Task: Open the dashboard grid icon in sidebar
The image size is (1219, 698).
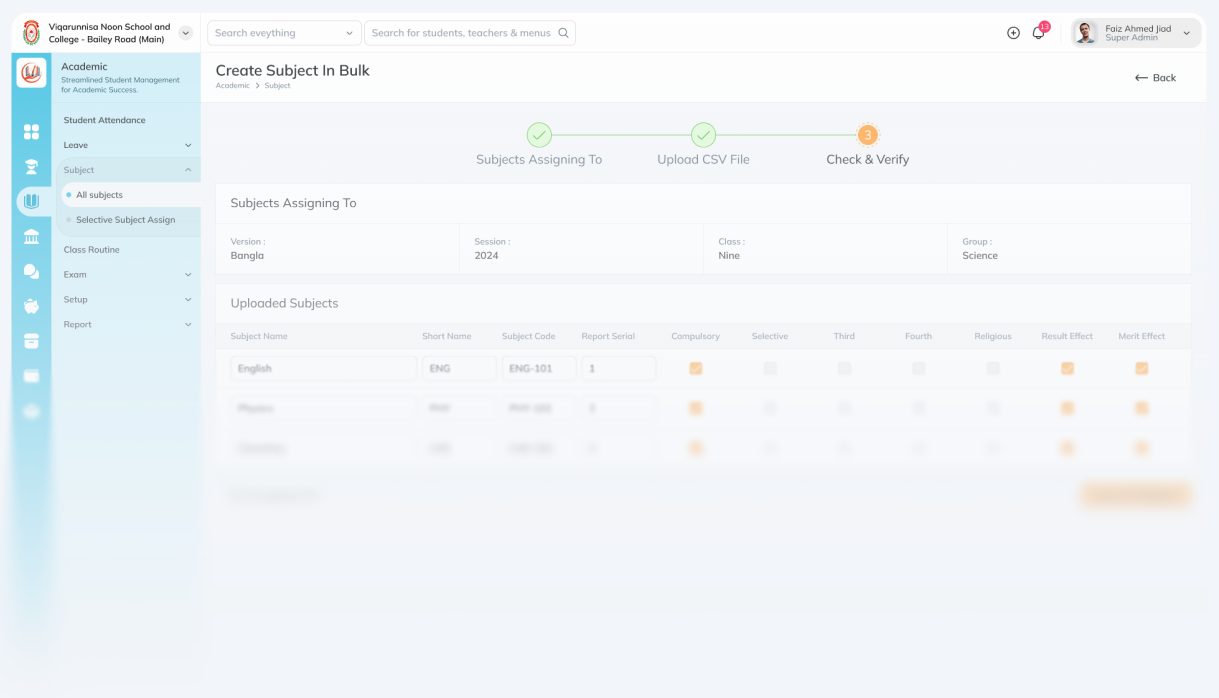Action: [x=31, y=132]
